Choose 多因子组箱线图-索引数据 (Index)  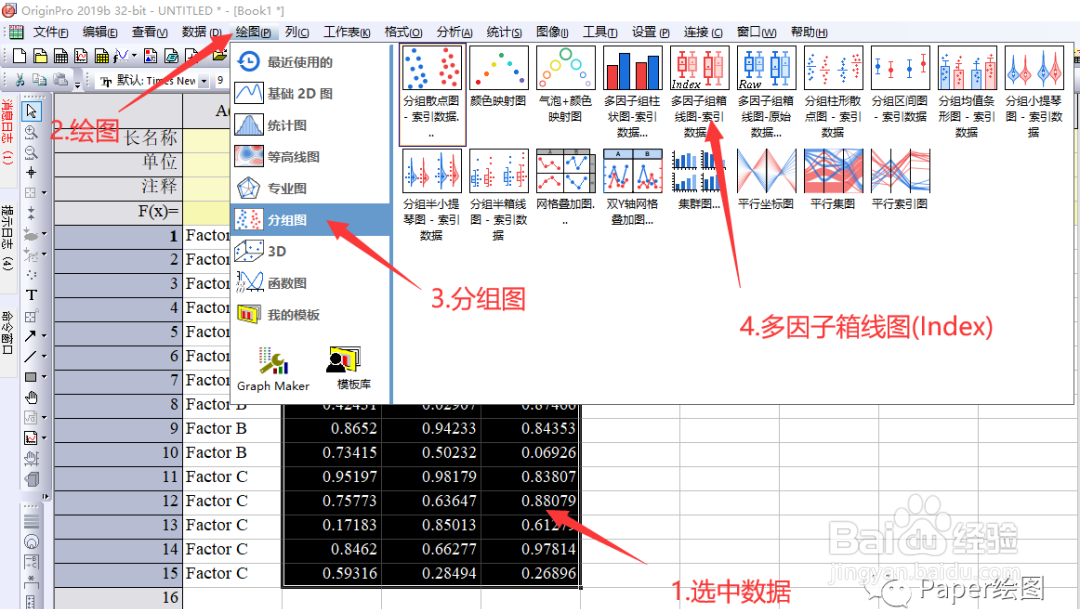coord(699,92)
